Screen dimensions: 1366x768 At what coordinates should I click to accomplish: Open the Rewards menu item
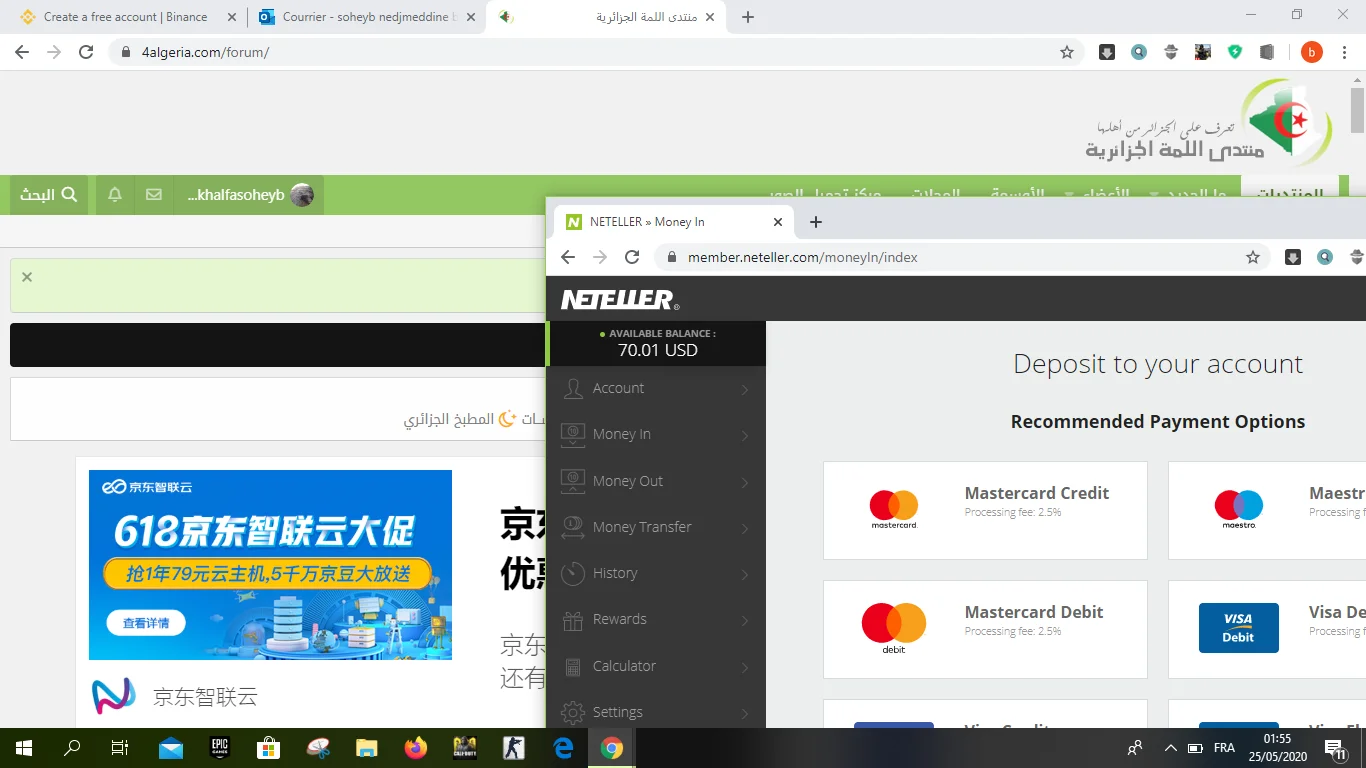point(619,619)
